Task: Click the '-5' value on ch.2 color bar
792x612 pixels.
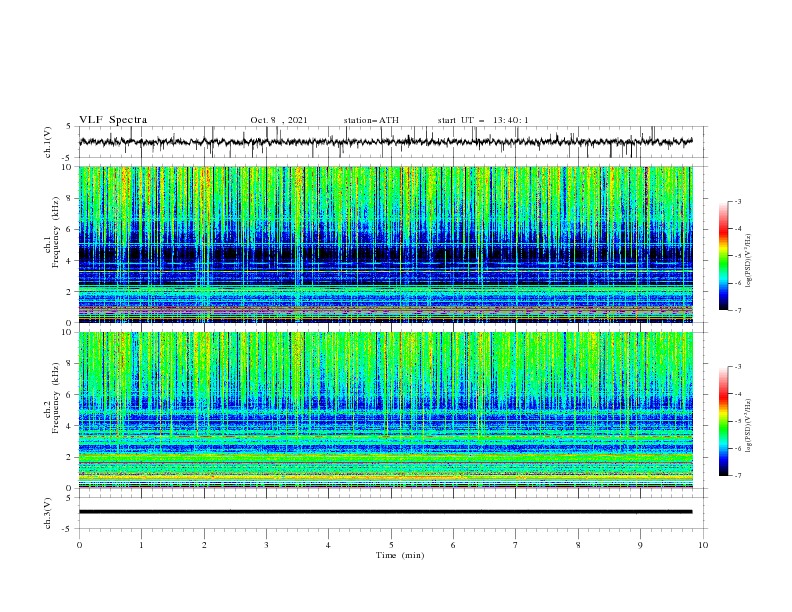Action: [x=738, y=421]
